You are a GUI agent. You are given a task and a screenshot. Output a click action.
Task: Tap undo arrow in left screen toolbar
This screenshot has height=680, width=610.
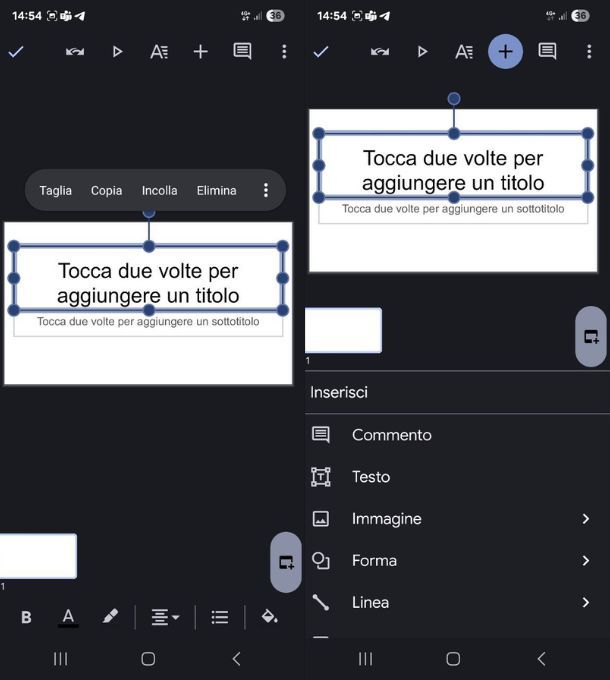coord(75,52)
